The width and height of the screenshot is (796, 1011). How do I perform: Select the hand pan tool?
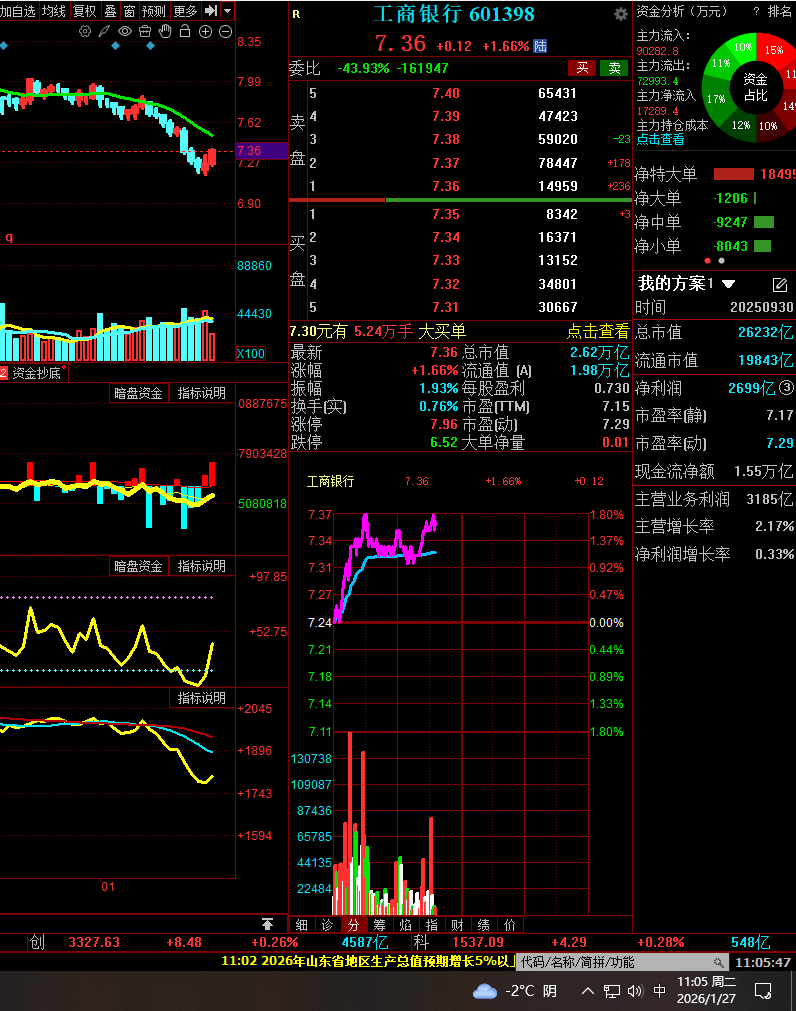[x=165, y=31]
